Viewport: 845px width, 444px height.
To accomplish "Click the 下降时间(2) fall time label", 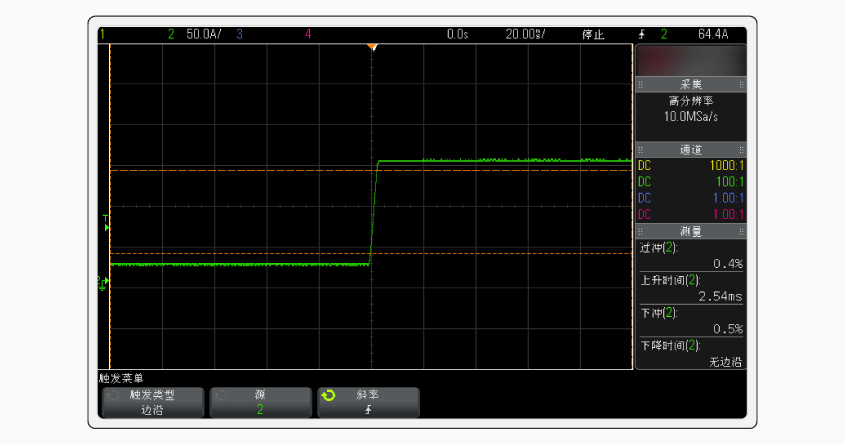I will point(670,345).
